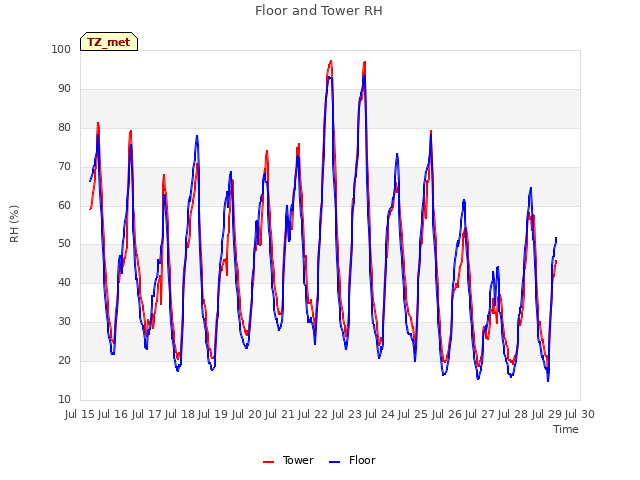The width and height of the screenshot is (640, 480).
Task: Click the RH (%) y-axis label
Action: pos(14,224)
